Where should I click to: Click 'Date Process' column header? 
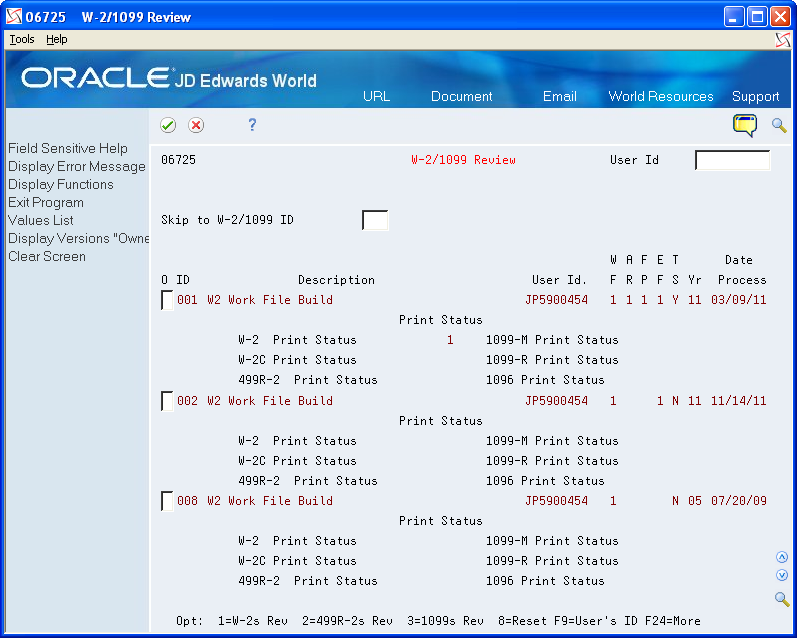742,270
